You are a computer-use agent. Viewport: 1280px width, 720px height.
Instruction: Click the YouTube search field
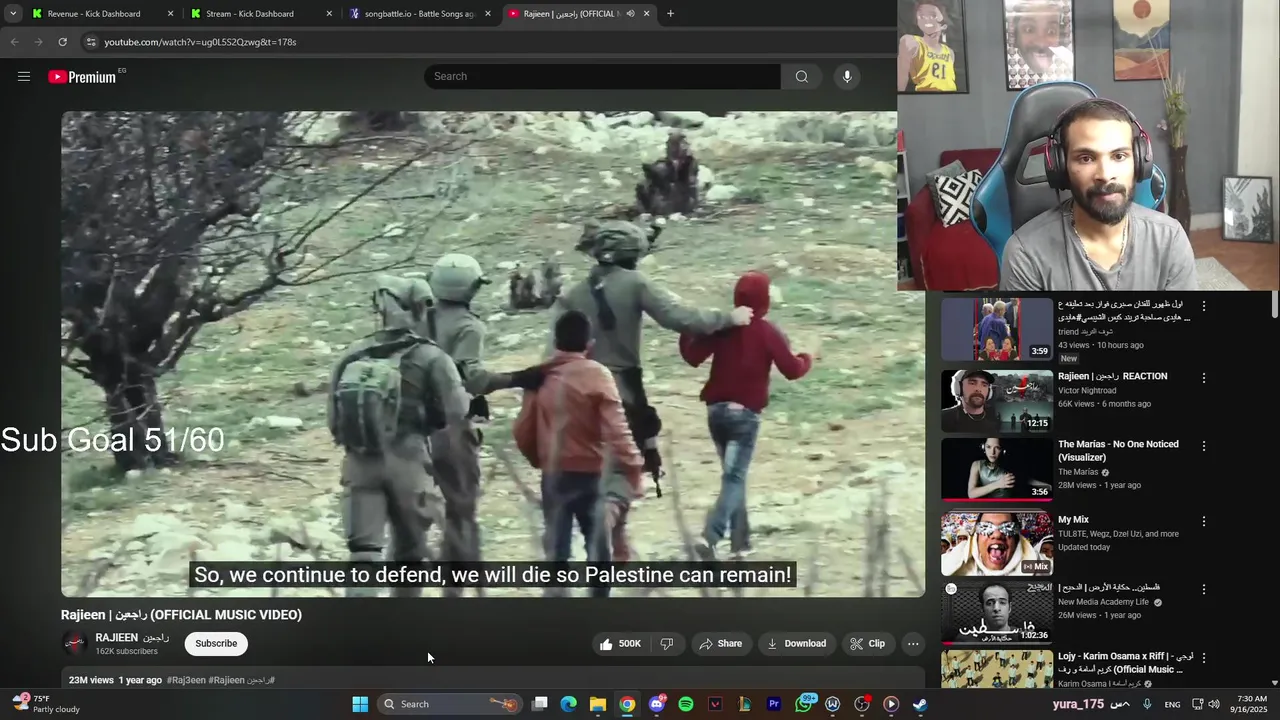[602, 76]
